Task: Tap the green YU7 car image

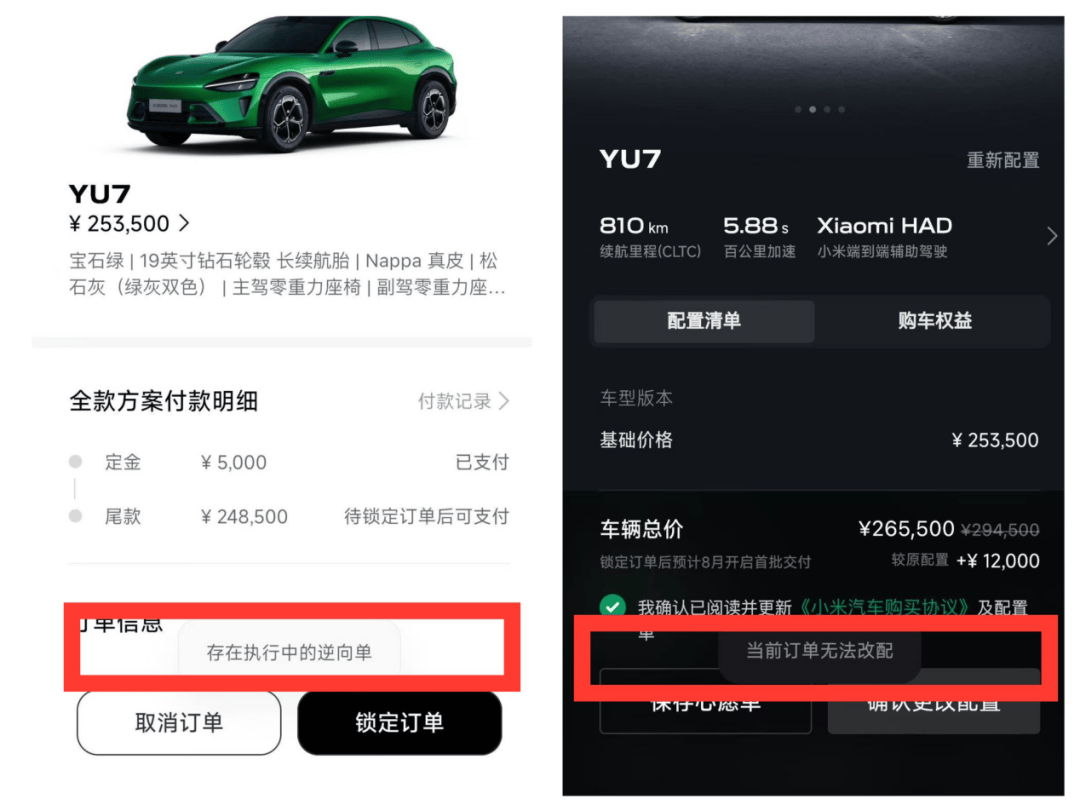Action: click(x=291, y=83)
